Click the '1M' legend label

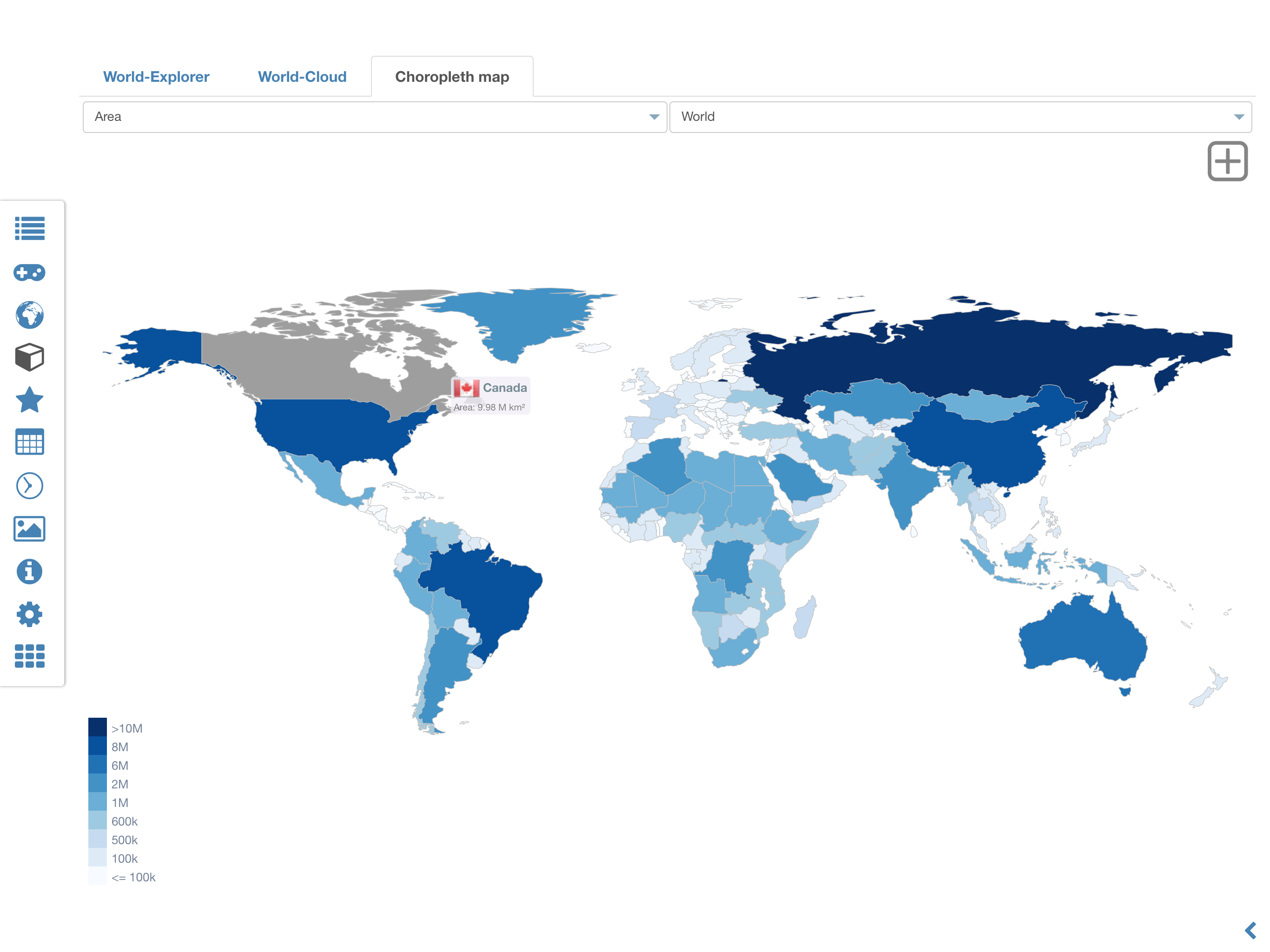tap(120, 803)
